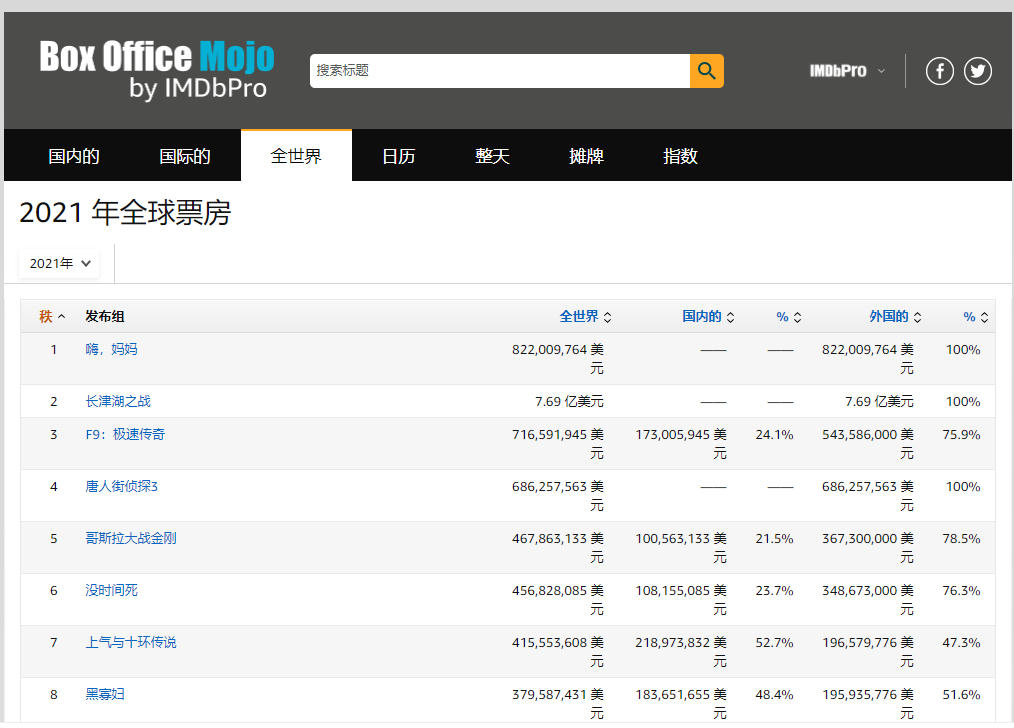Open the 指数 navigation tab
Viewport: 1014px width, 728px height.
tap(680, 156)
